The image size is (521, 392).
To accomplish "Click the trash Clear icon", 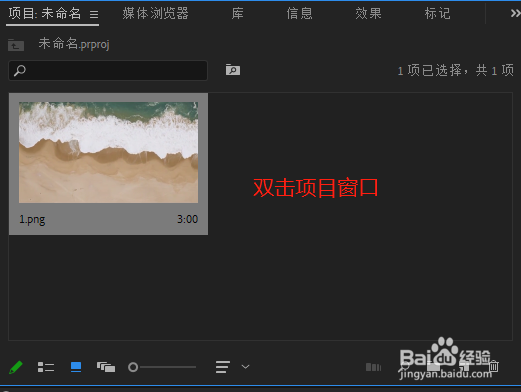I will tap(494, 366).
